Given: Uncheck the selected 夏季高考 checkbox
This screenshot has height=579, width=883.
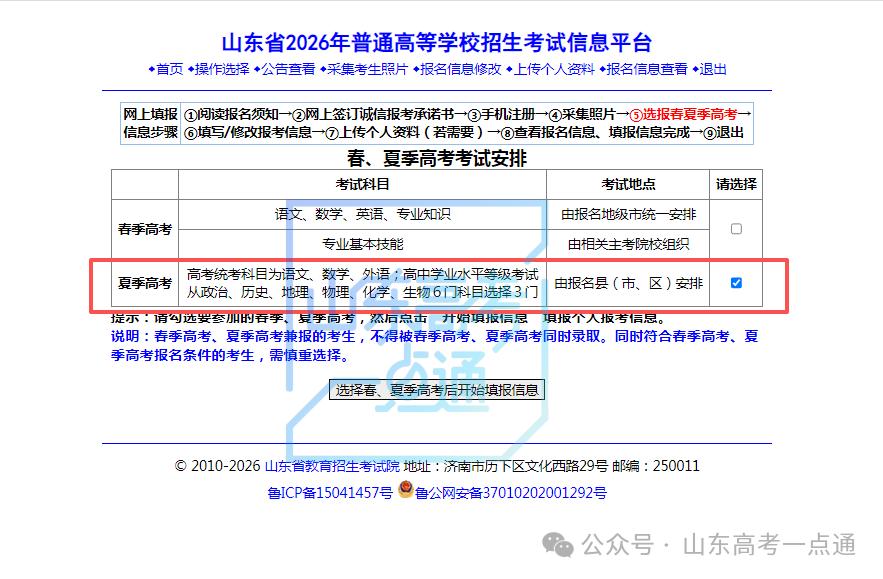Looking at the screenshot, I should (x=736, y=283).
